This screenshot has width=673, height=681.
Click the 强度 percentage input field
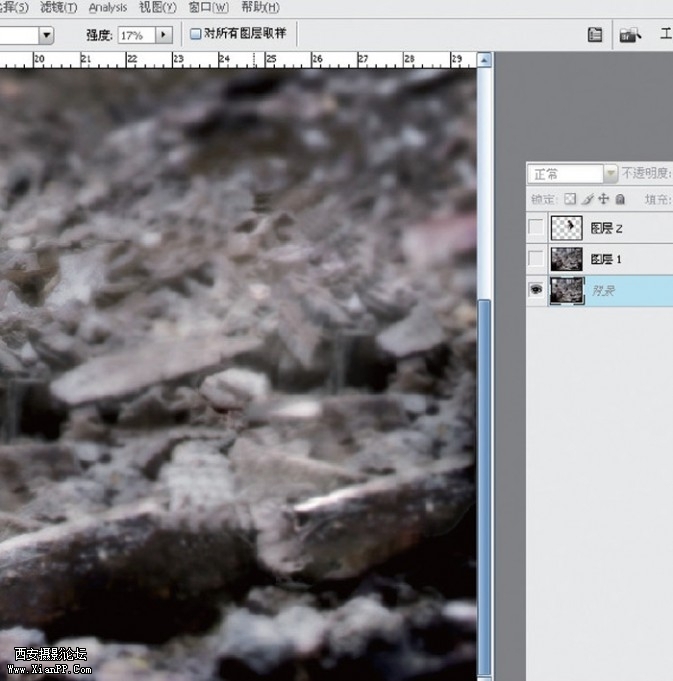[x=134, y=35]
